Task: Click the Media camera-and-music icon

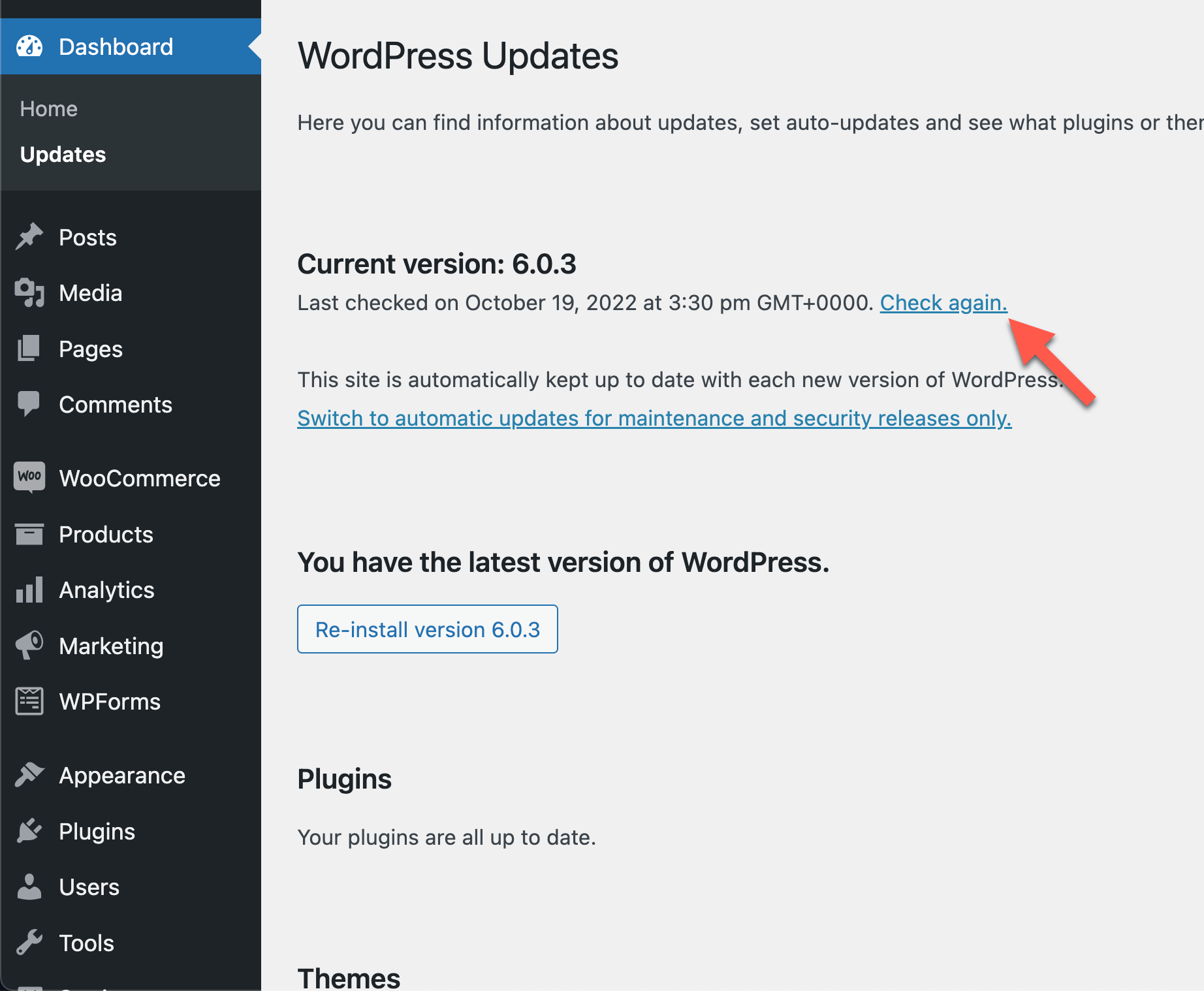Action: [29, 292]
